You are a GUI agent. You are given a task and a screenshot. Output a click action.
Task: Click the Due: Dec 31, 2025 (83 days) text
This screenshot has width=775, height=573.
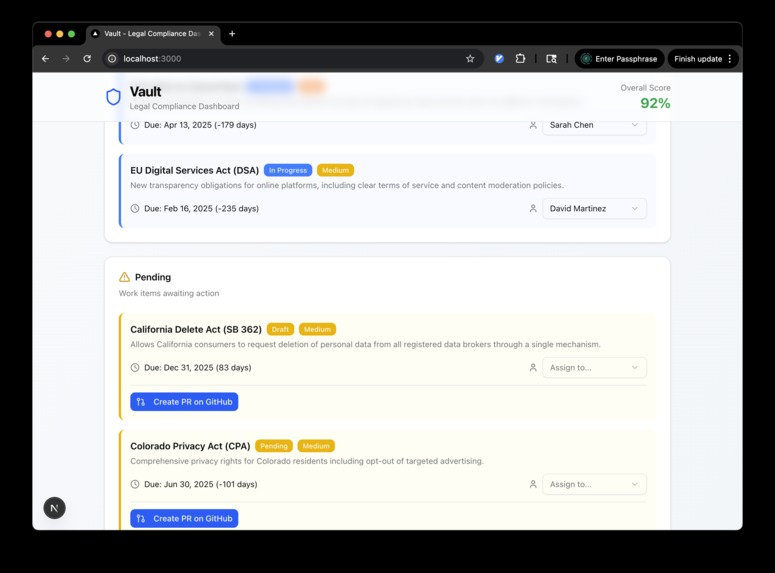(198, 367)
